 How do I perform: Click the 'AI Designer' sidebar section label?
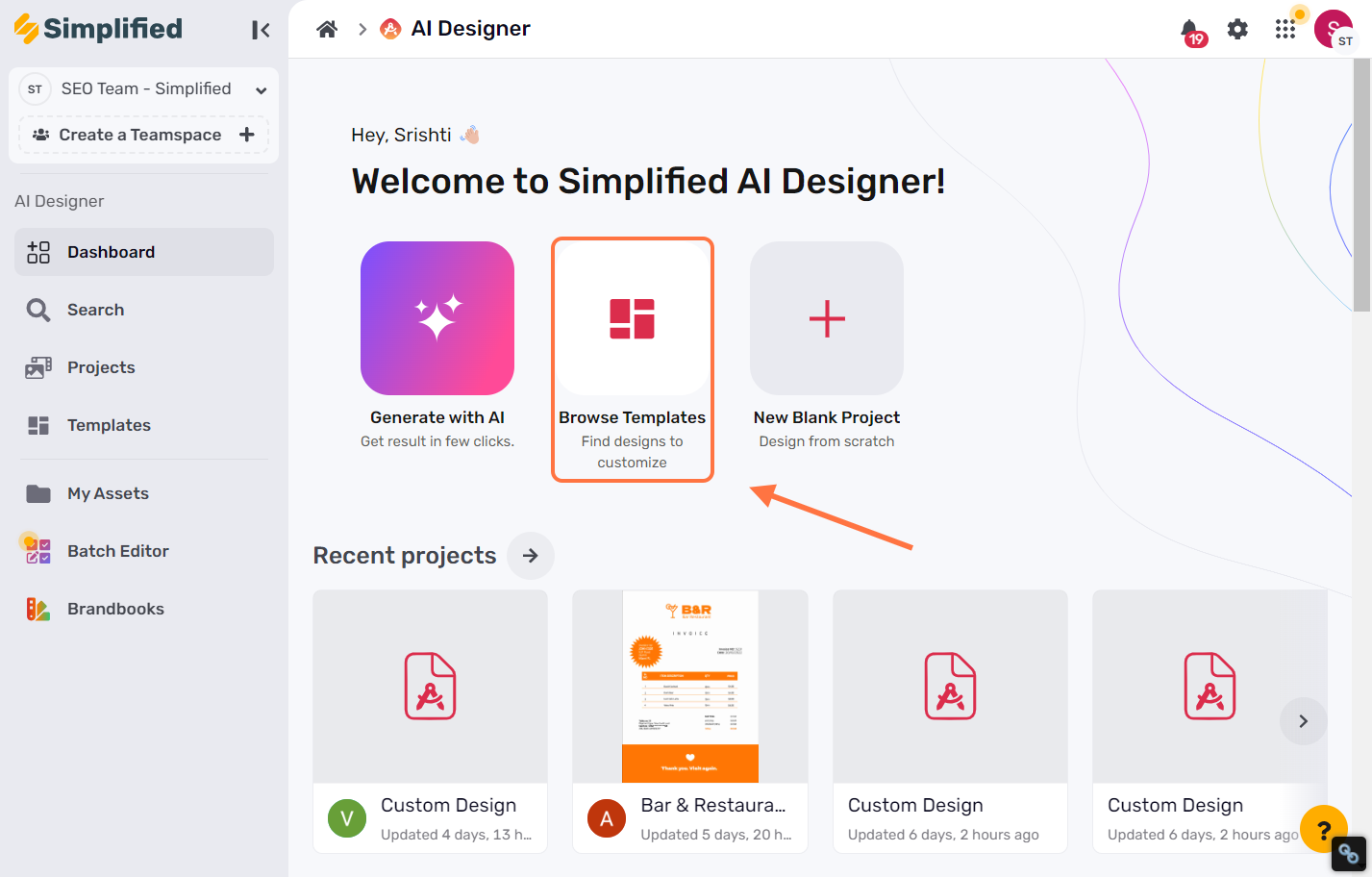60,201
